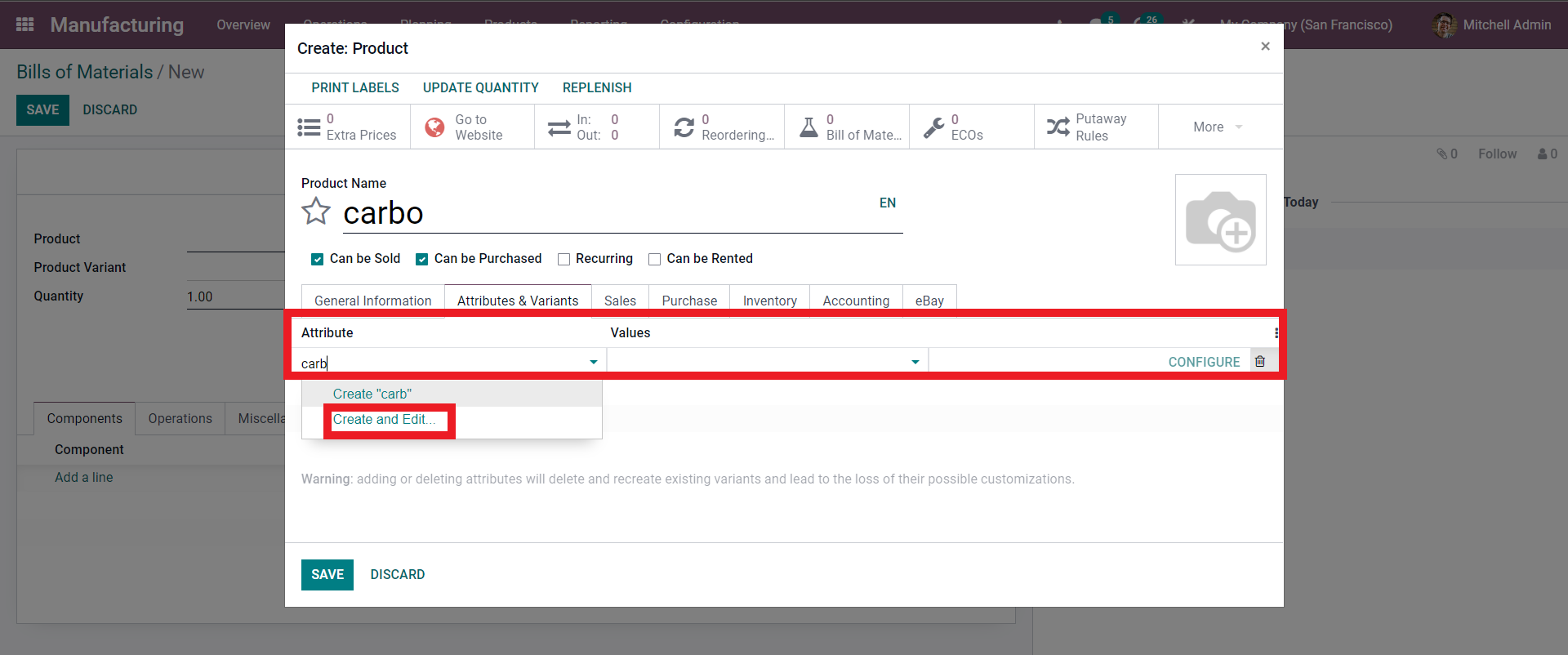The height and width of the screenshot is (655, 1568).
Task: Open attribute table column options menu
Action: [1276, 332]
